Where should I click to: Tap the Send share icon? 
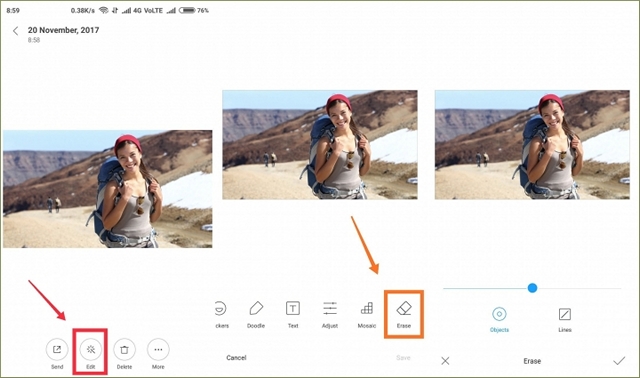(57, 350)
